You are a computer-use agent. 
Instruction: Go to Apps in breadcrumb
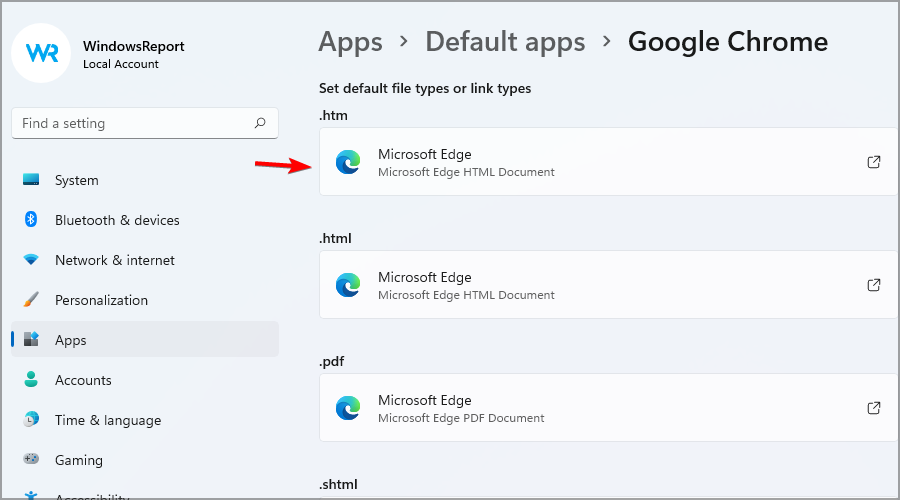[x=350, y=42]
